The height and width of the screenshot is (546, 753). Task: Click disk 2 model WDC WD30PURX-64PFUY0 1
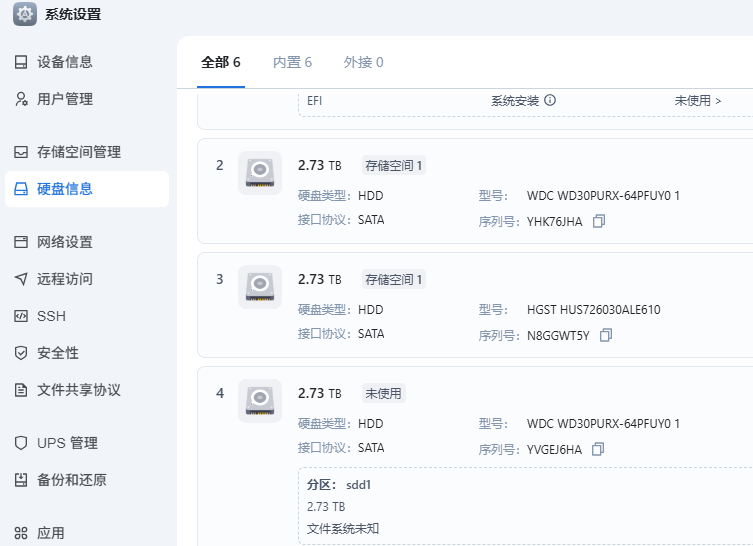pyautogui.click(x=603, y=196)
